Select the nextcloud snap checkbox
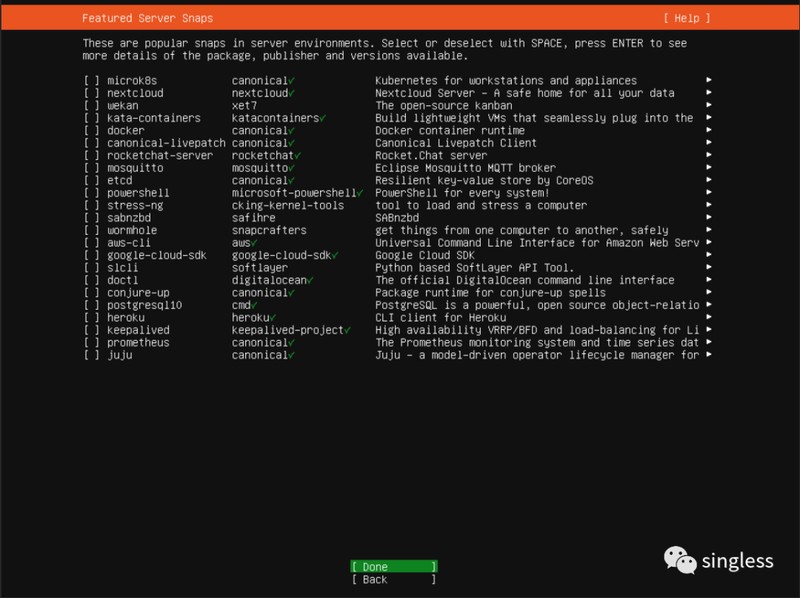800x598 pixels. coord(92,93)
